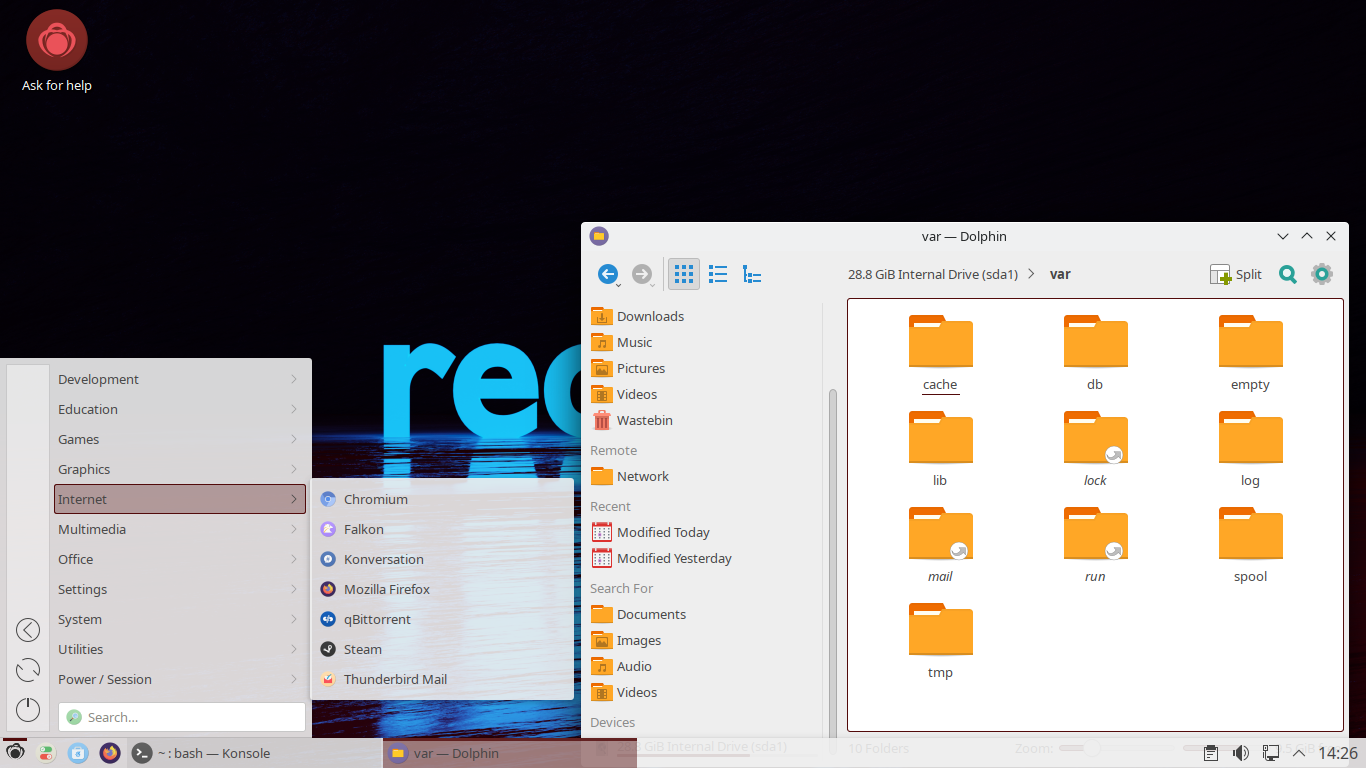Open the Settings category in application menu
1366x768 pixels.
click(180, 589)
